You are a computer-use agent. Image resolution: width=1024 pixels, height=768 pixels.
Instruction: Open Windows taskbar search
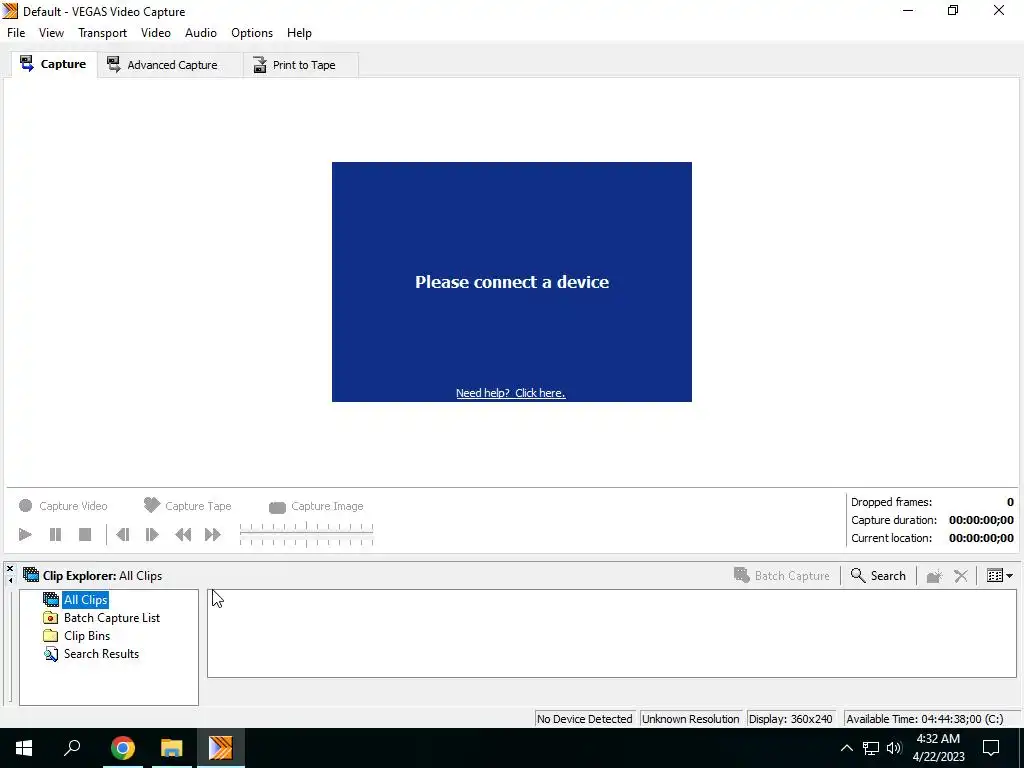72,748
